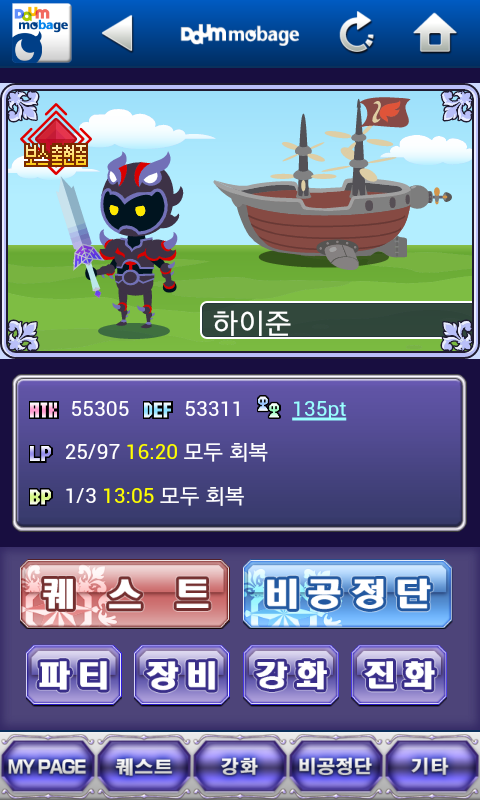
Task: Switch to the MY PAGE tab
Action: click(47, 767)
